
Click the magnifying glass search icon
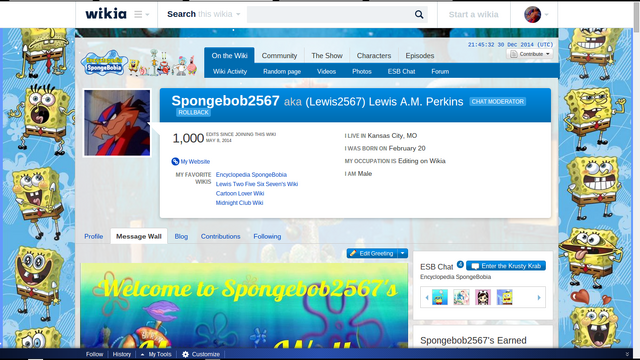coord(419,14)
